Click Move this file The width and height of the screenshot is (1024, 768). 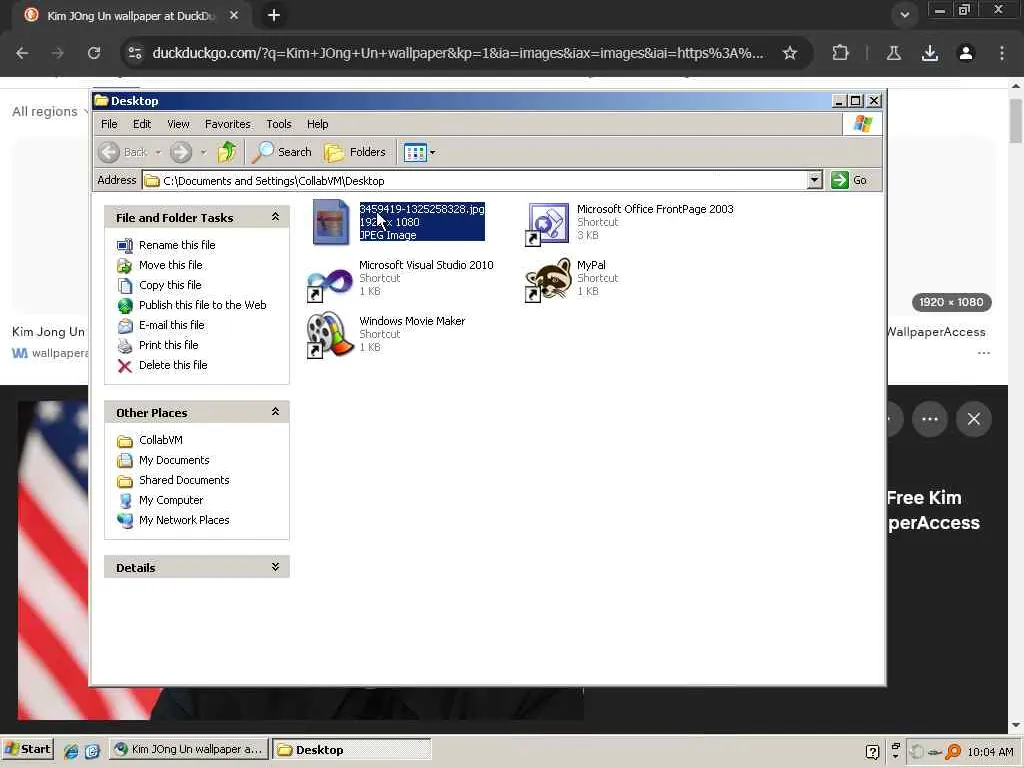[170, 265]
